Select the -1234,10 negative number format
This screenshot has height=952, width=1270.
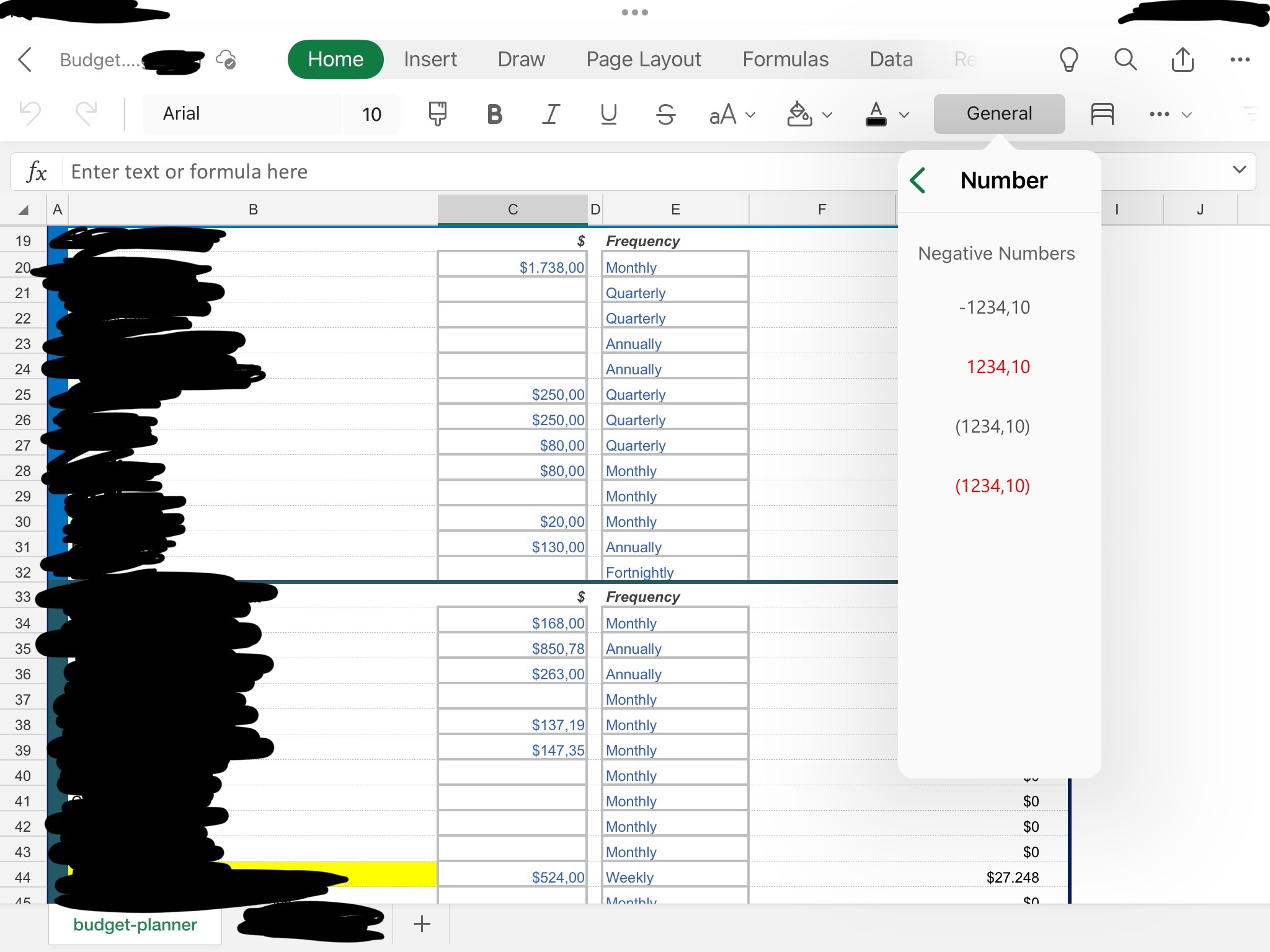point(994,307)
